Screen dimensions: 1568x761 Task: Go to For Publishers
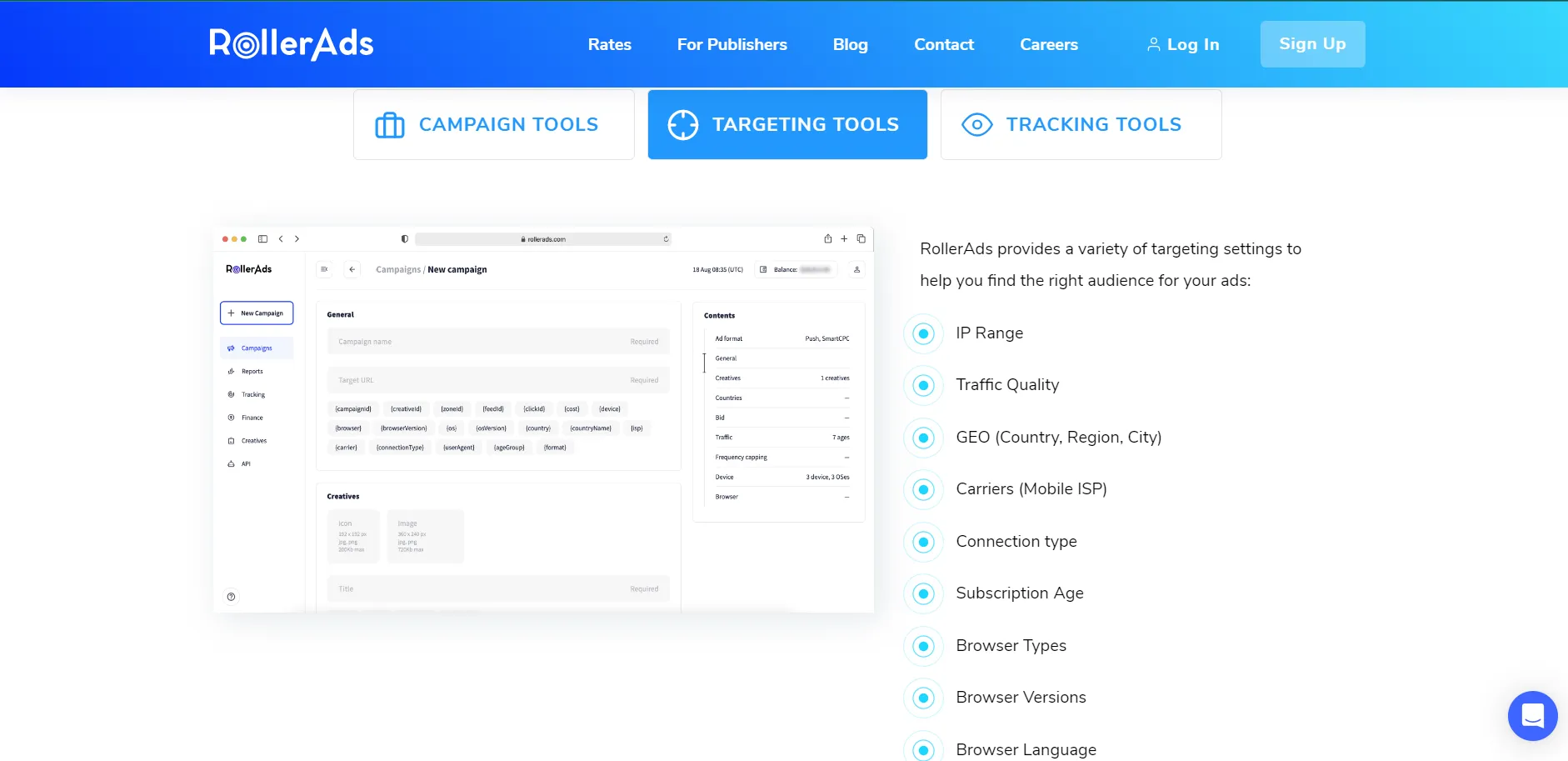[x=732, y=45]
